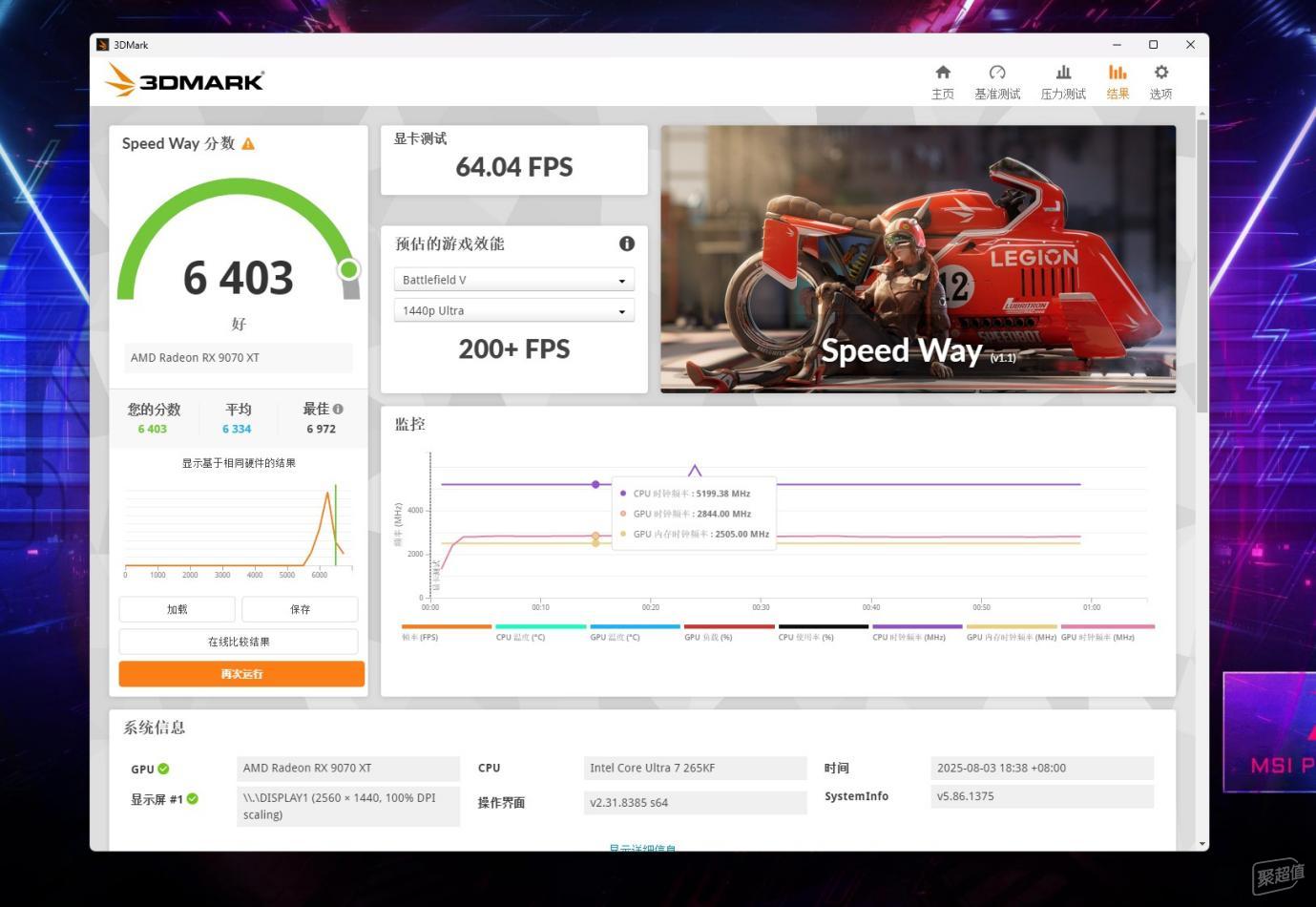Click the 加载 button

pos(177,609)
